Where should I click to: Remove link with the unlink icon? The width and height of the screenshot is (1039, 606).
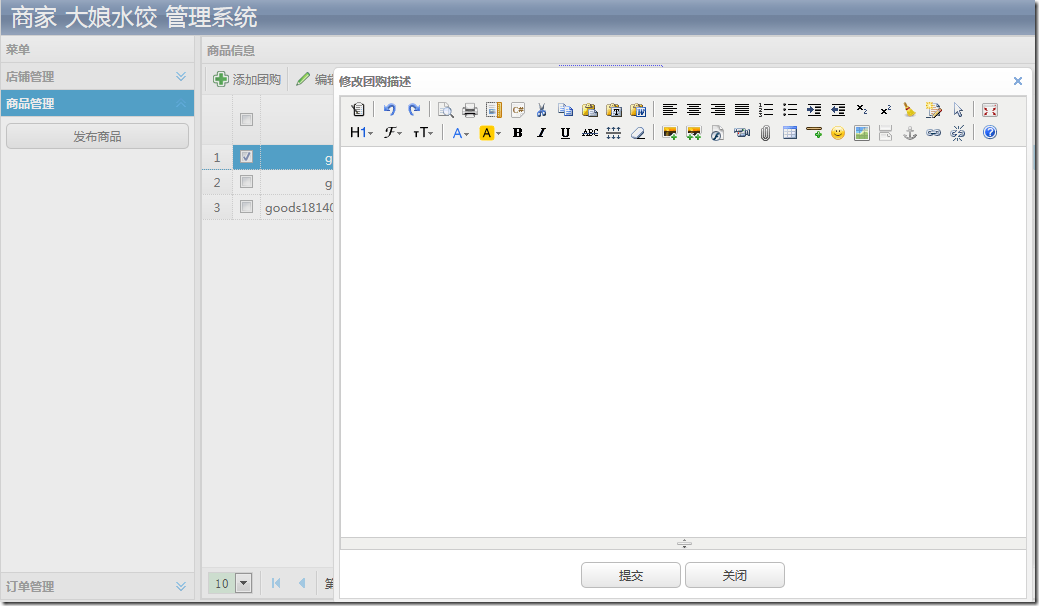(x=957, y=132)
